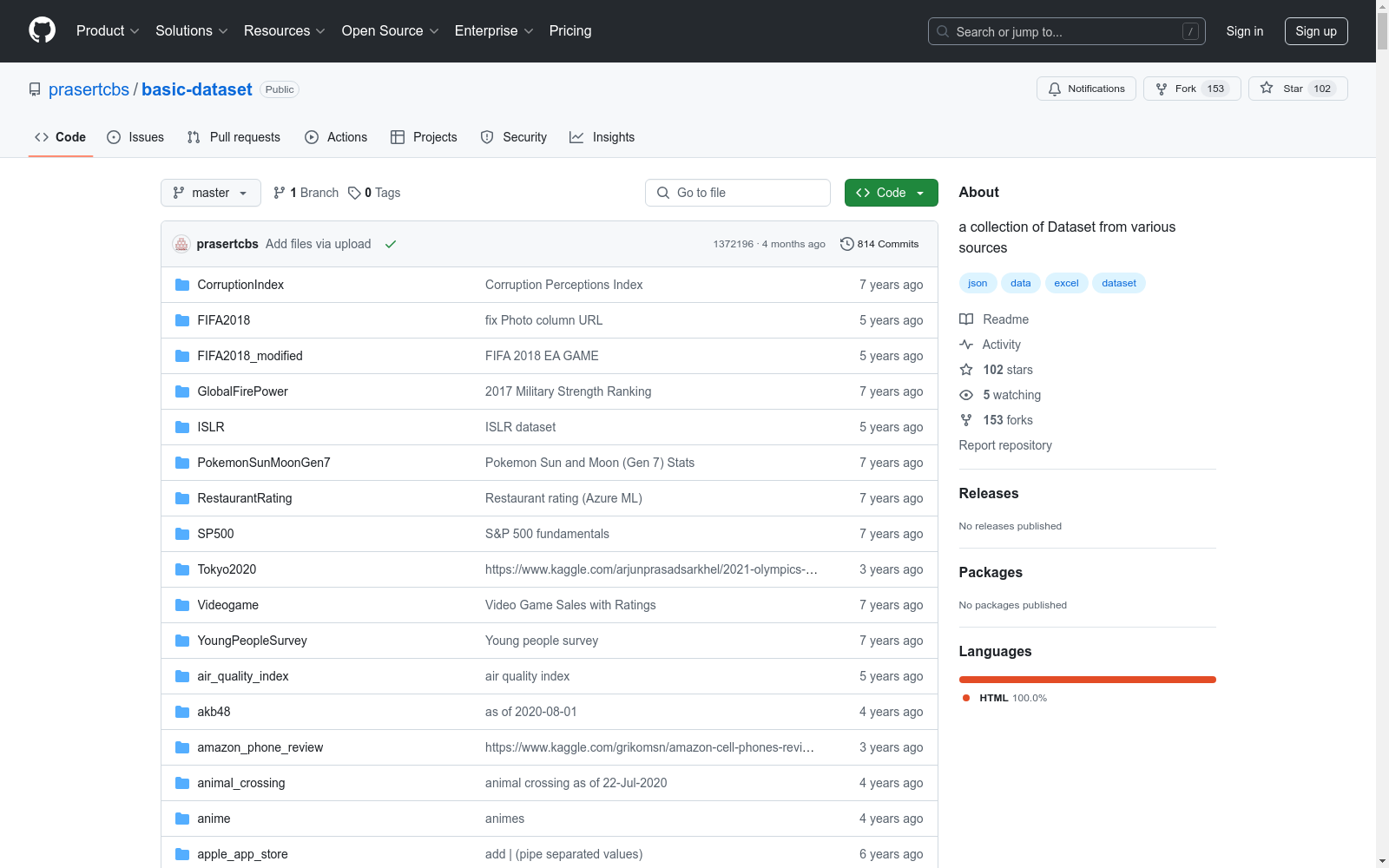Click the ISLR folder icon
This screenshot has width=1389, height=868.
[x=182, y=427]
